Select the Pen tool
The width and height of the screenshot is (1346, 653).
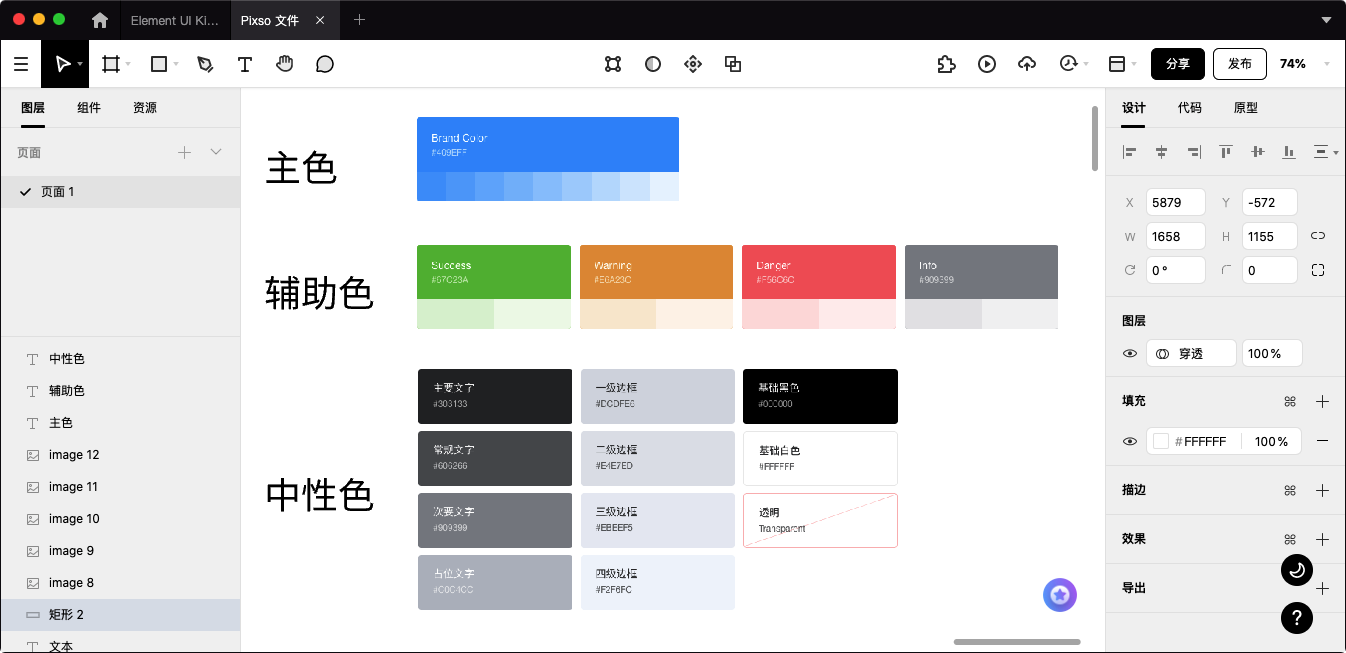tap(205, 64)
